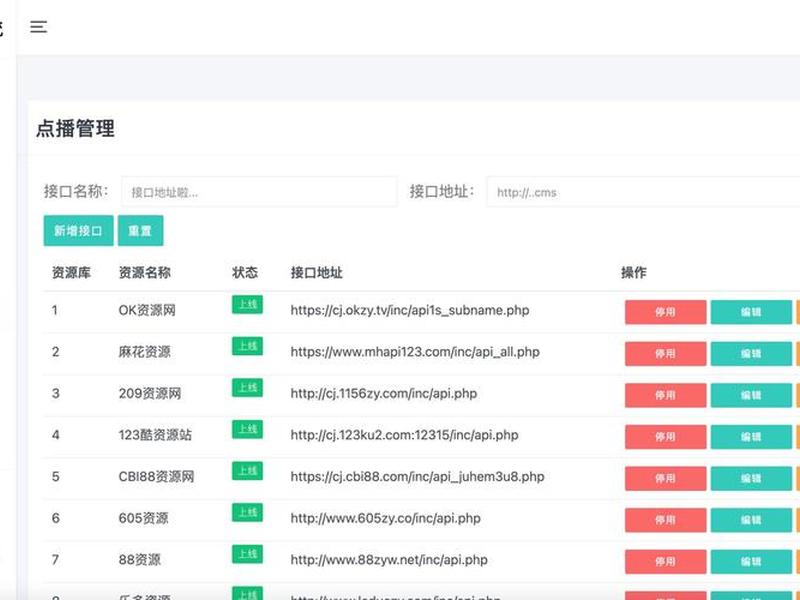Select the CBI88资源网 name cell
800x600 pixels.
[157, 477]
